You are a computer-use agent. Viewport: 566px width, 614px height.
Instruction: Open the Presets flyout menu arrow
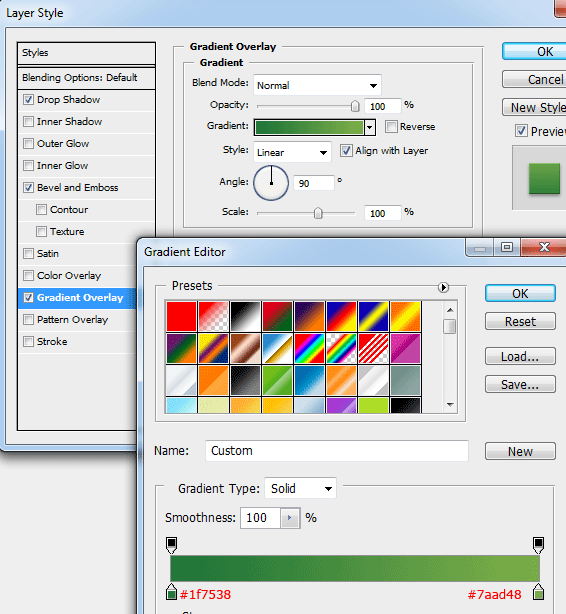[443, 287]
